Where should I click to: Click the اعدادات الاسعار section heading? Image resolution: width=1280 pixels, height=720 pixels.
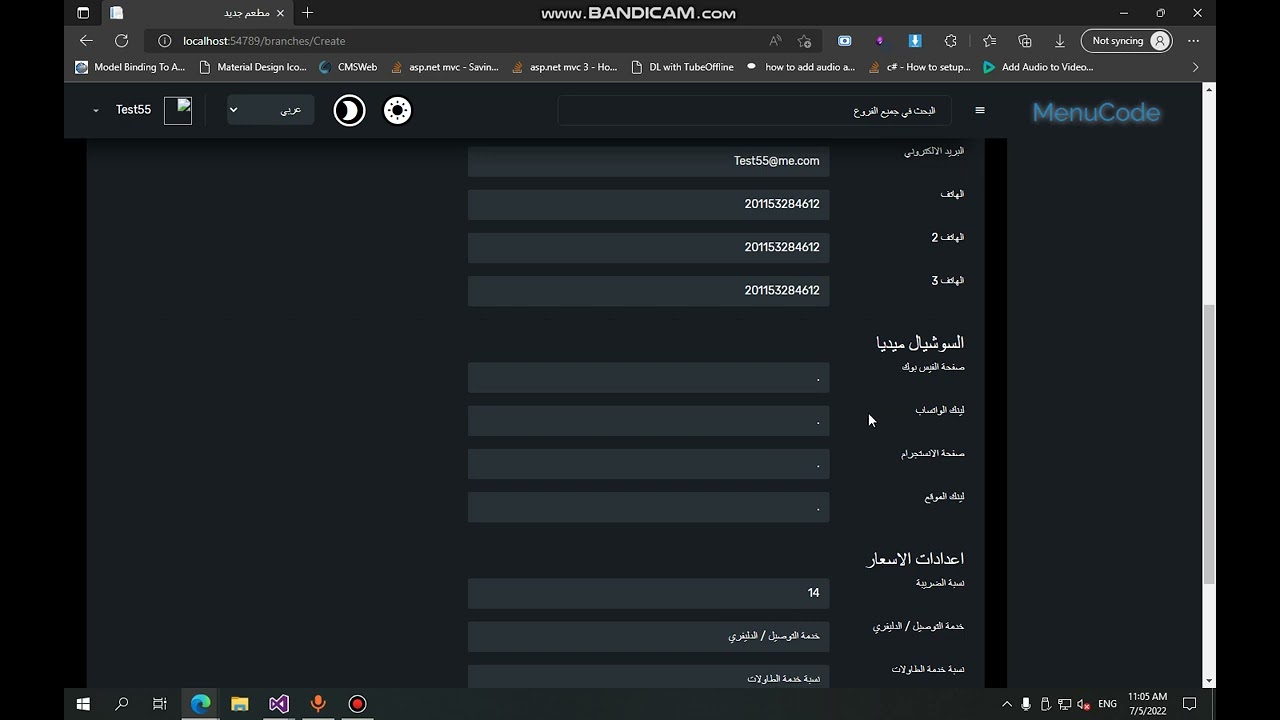click(x=915, y=559)
